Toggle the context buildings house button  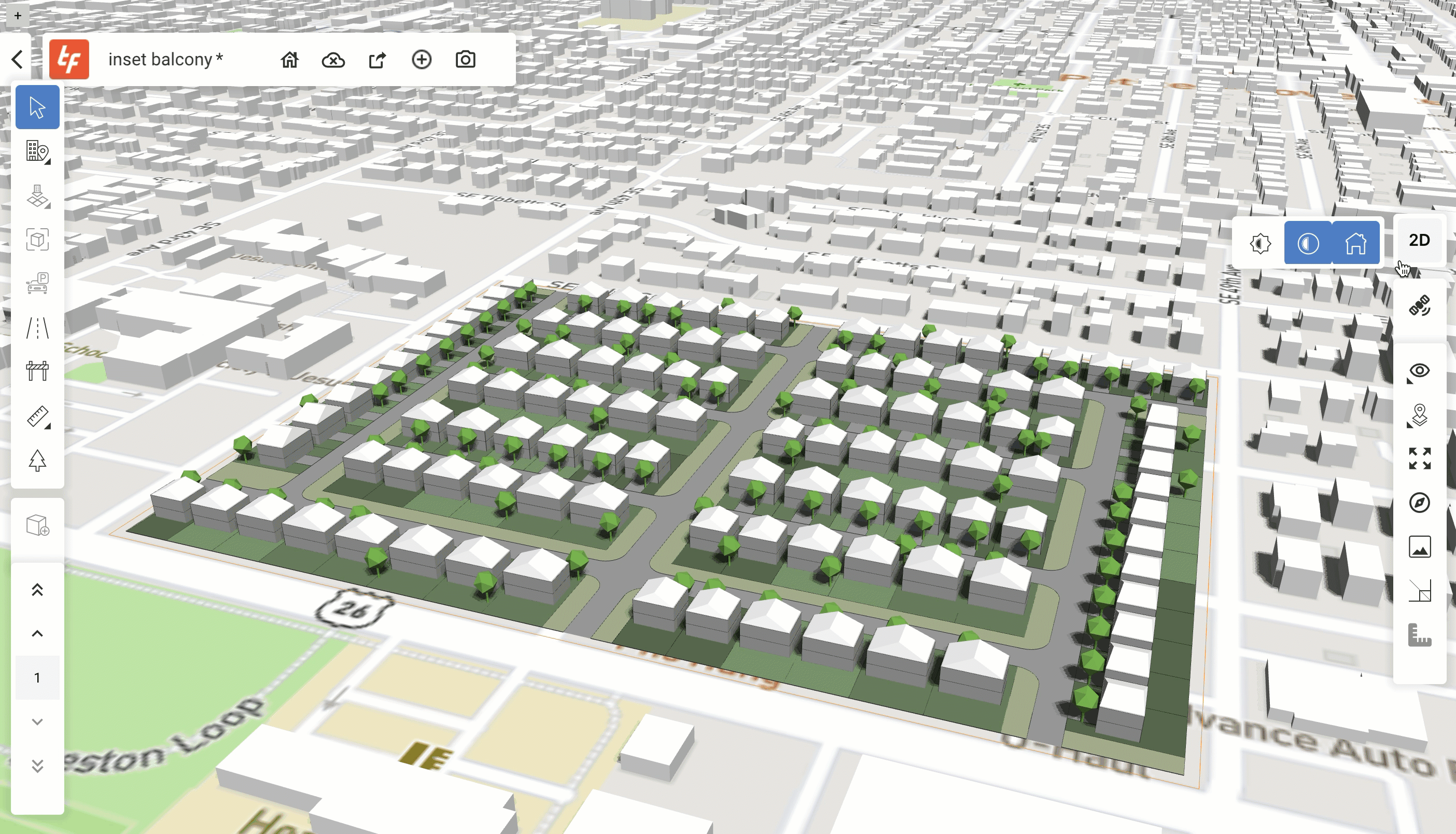click(x=1356, y=243)
